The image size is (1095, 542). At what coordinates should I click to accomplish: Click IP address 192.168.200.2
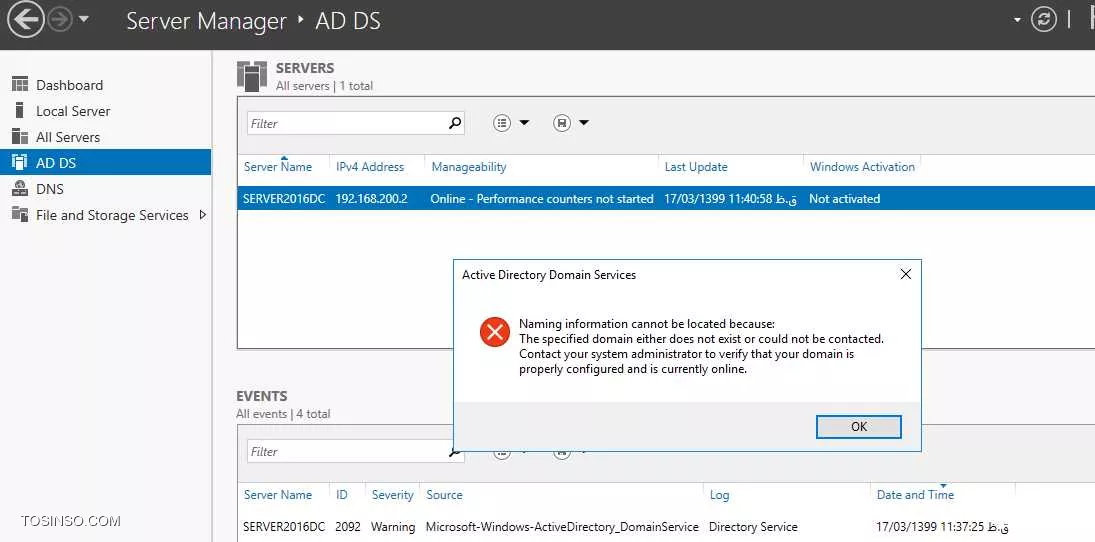tap(372, 199)
